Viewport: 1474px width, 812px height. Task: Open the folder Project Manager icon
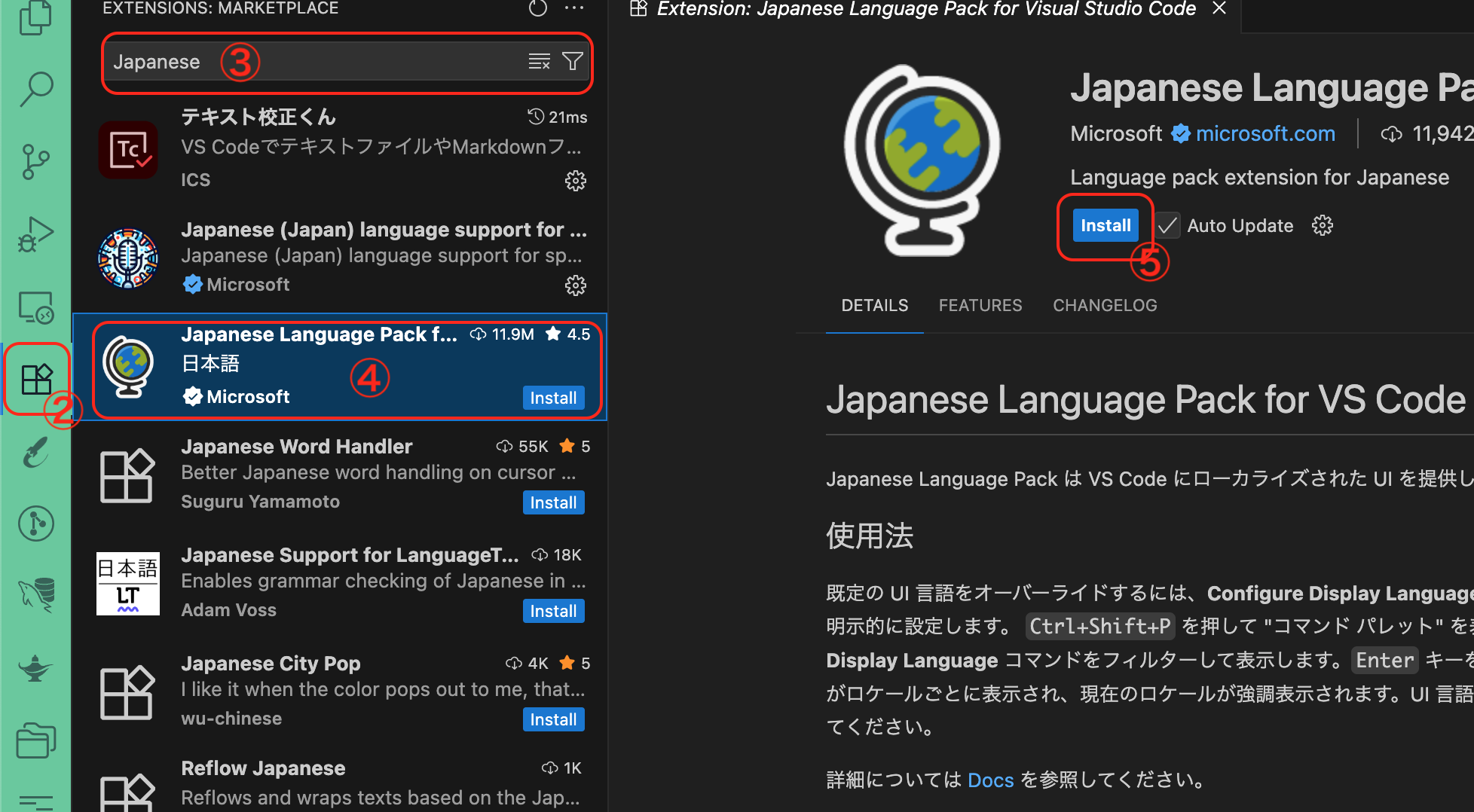tap(36, 741)
